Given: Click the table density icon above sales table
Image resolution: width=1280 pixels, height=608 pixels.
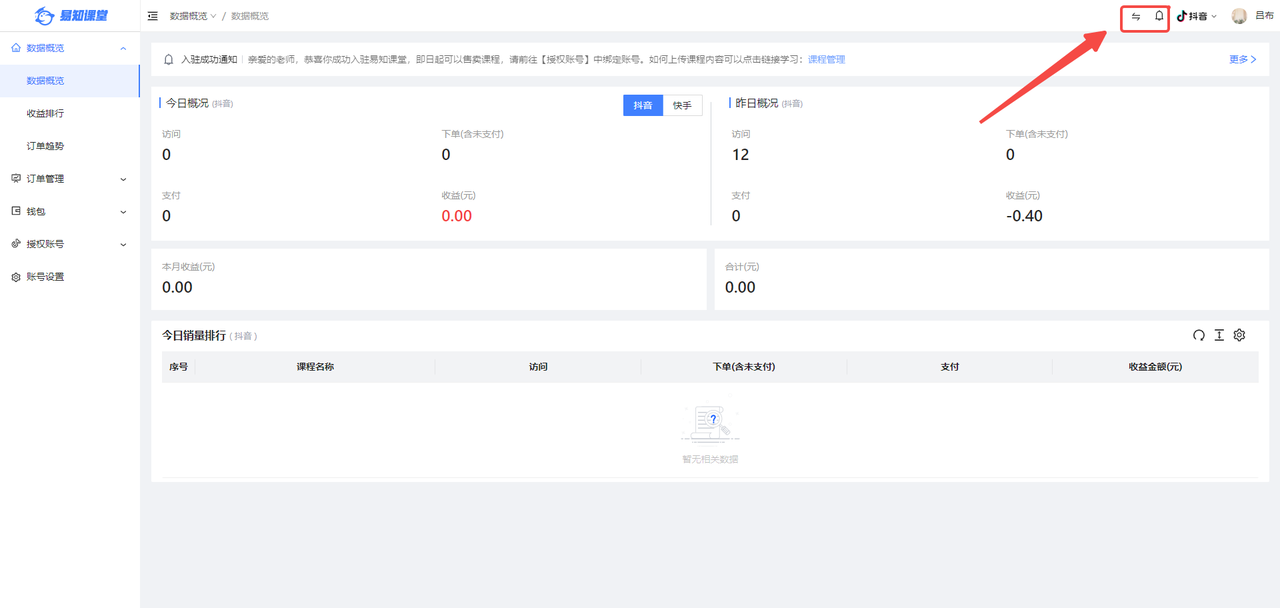Looking at the screenshot, I should coord(1219,335).
